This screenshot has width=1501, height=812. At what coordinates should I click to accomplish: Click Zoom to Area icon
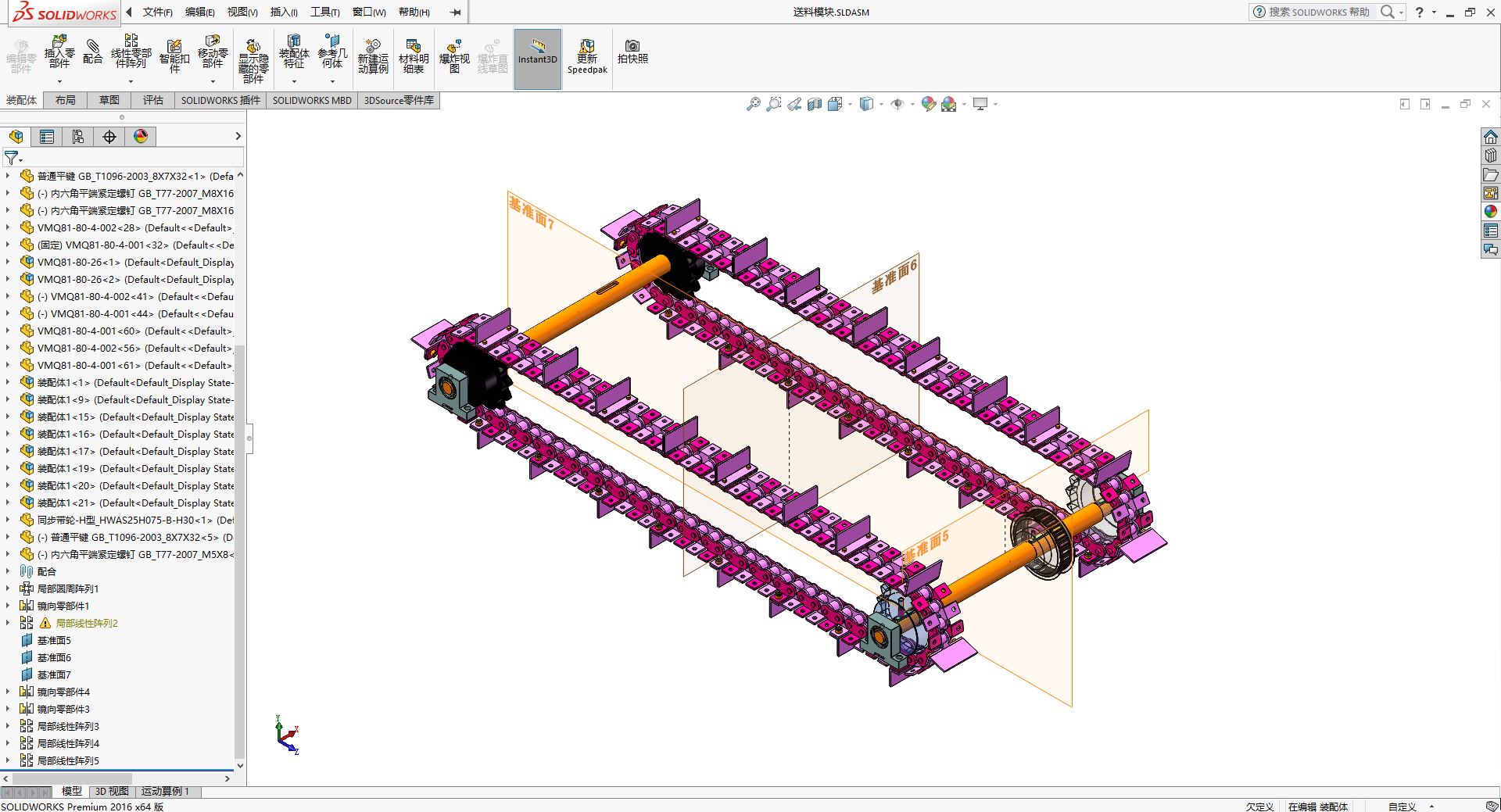774,104
